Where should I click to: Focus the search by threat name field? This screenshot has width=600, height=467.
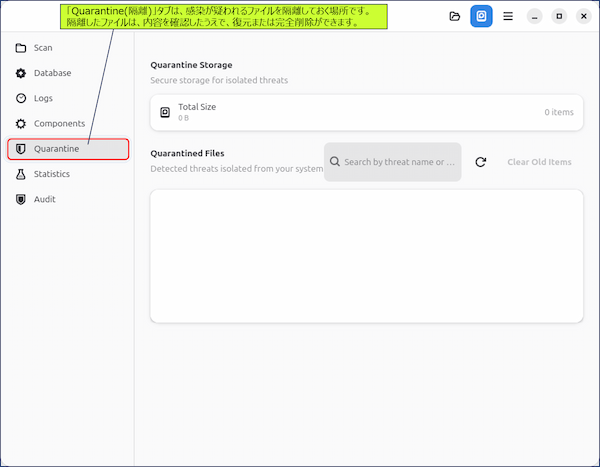pos(393,162)
